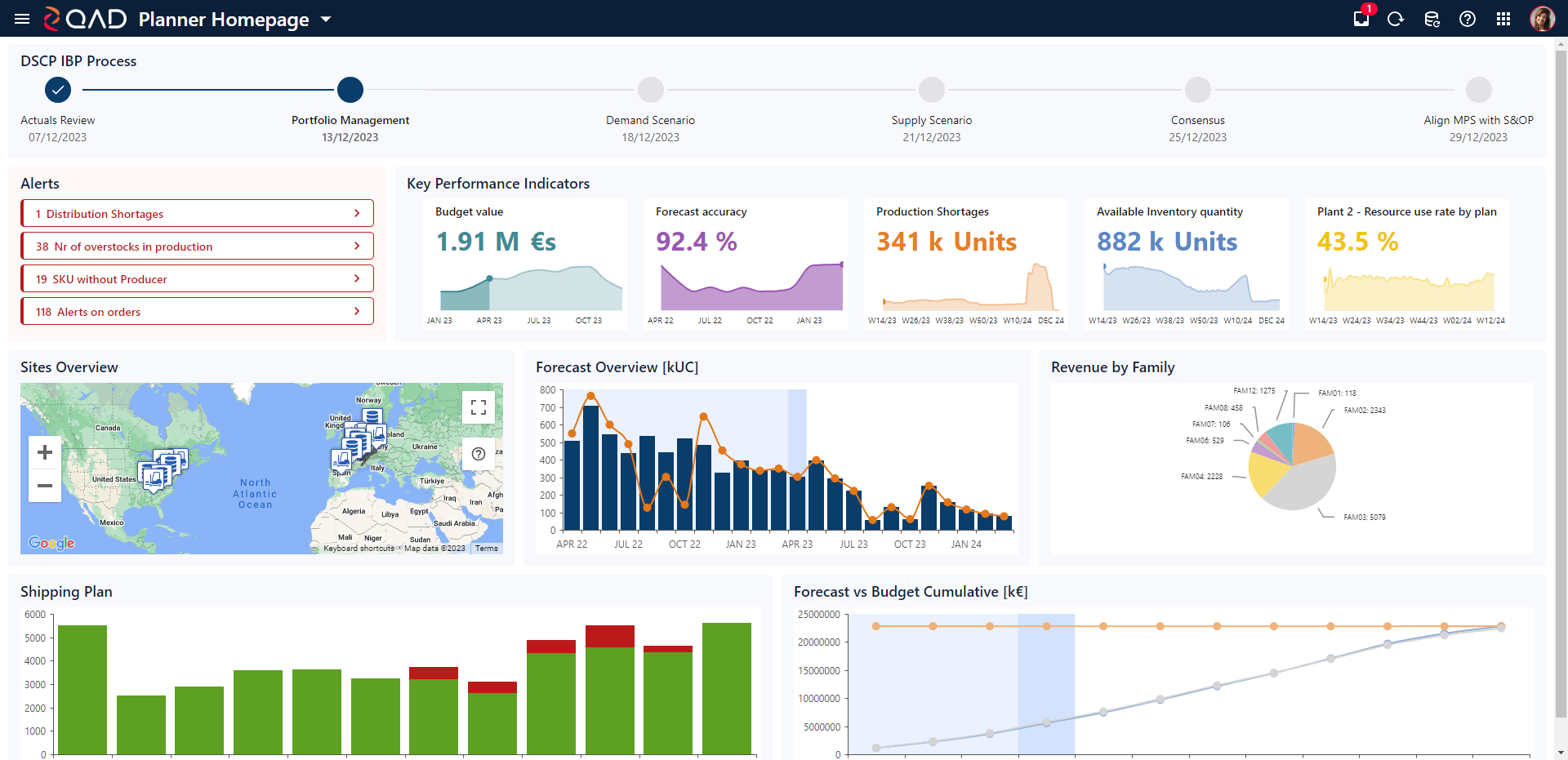
Task: Open the notifications icon with red badge
Action: [x=1361, y=18]
